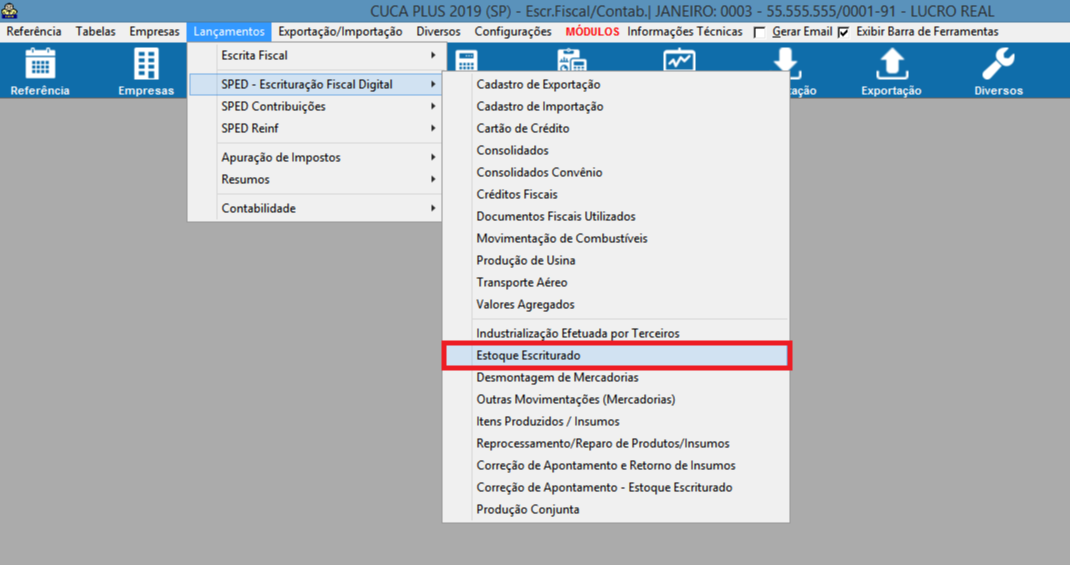Expand the Contabilidade submenu
The width and height of the screenshot is (1071, 565).
pos(315,208)
